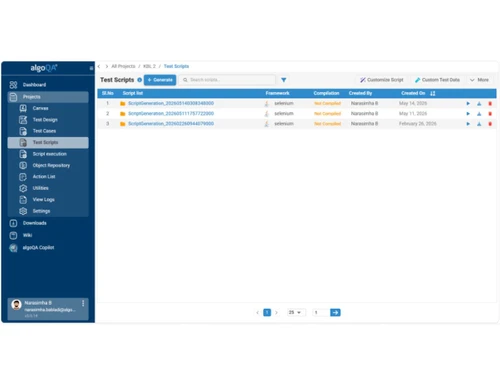Open the filter icon beside search
This screenshot has height=375, width=500.
coord(284,80)
